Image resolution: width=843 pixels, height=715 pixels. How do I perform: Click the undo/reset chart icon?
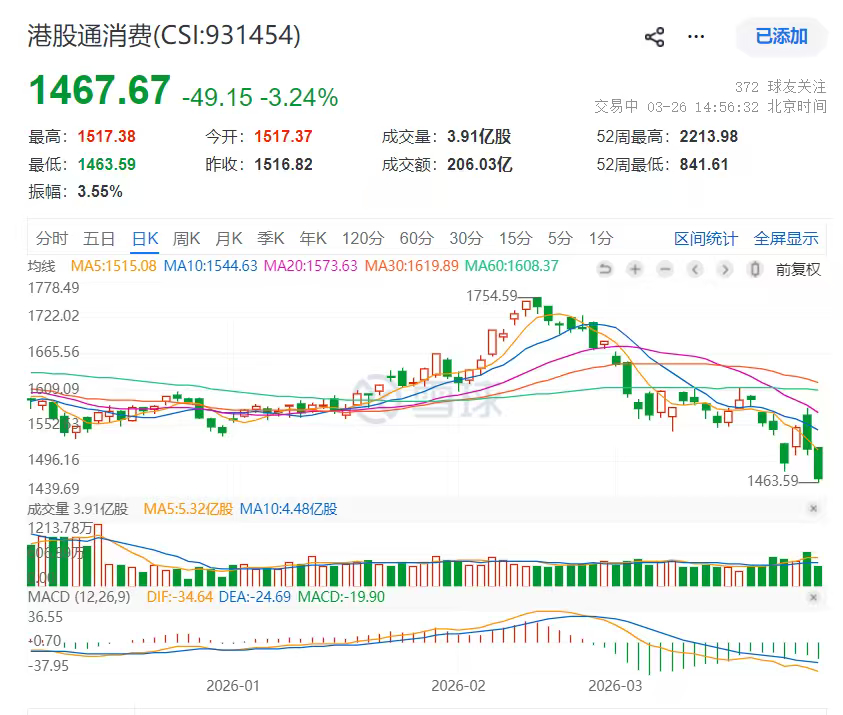(604, 269)
